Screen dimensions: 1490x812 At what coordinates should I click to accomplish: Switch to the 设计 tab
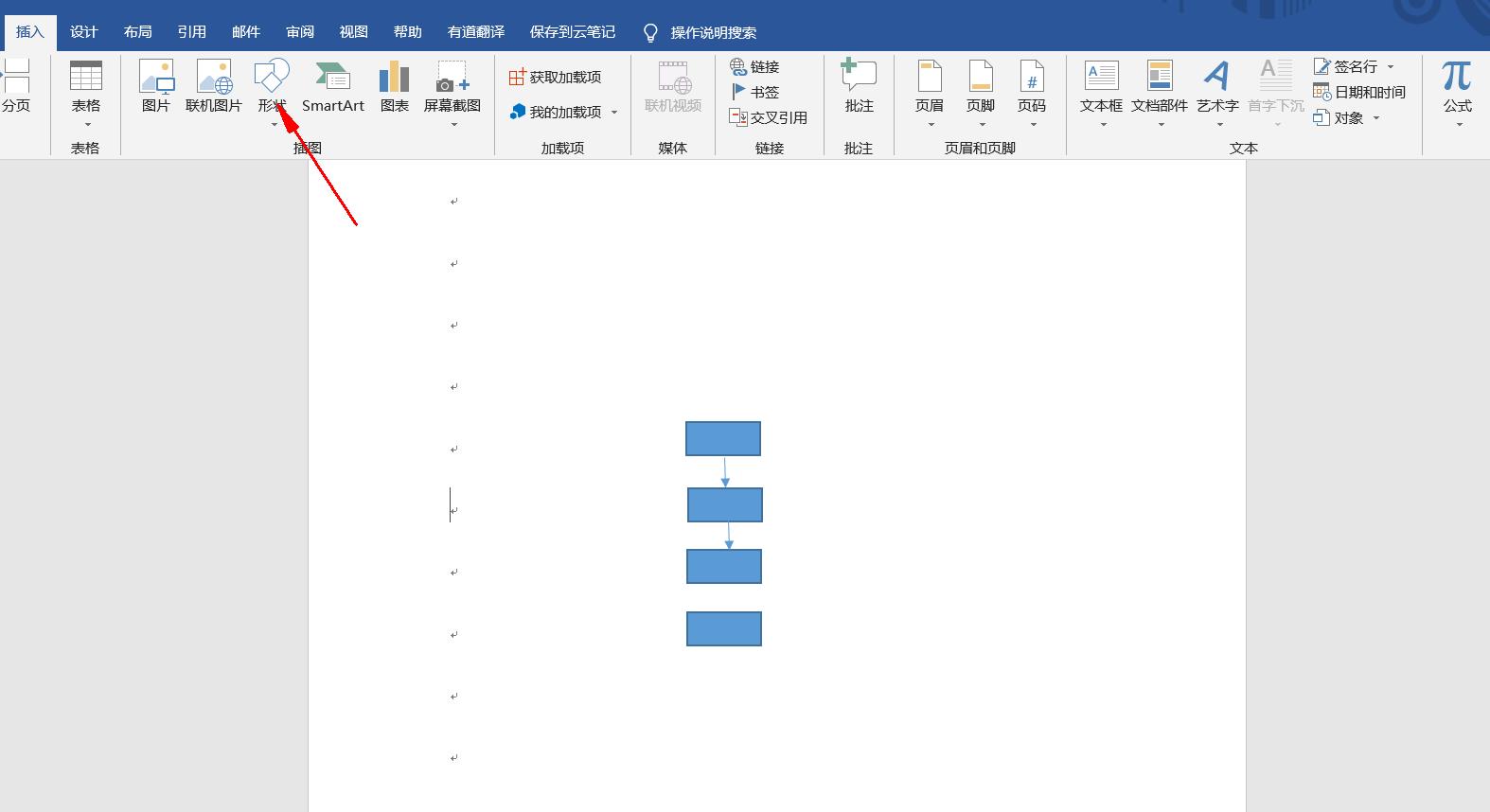pos(84,32)
